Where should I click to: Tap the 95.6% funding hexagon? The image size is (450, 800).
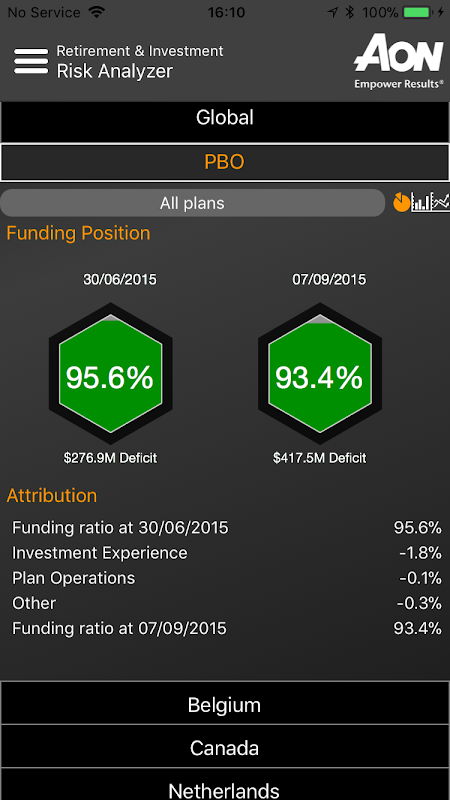tap(110, 373)
